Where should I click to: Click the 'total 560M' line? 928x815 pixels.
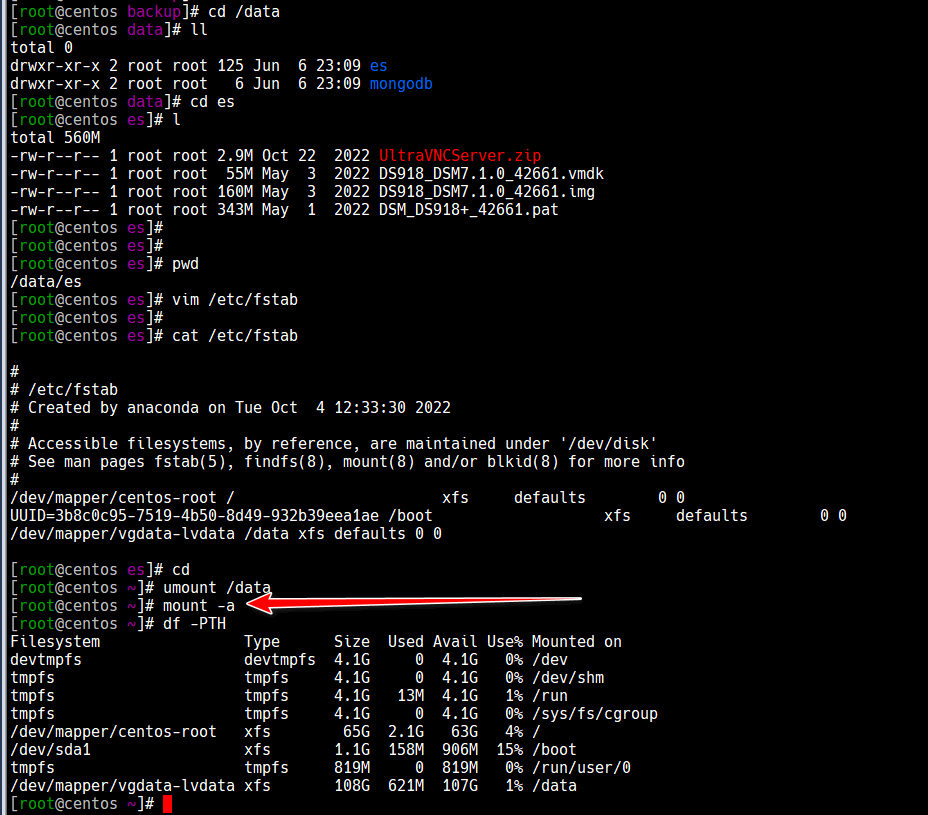[x=55, y=138]
